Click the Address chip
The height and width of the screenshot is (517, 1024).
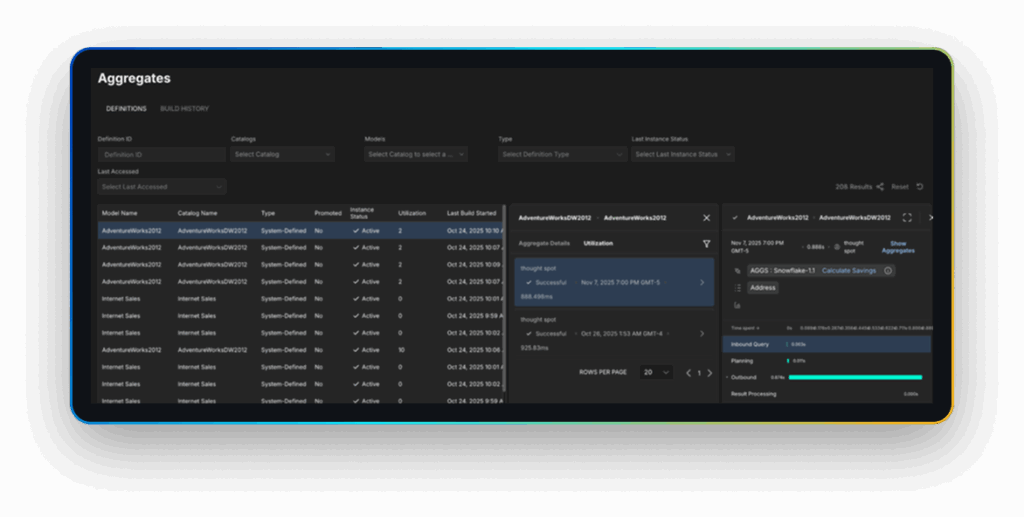point(762,288)
